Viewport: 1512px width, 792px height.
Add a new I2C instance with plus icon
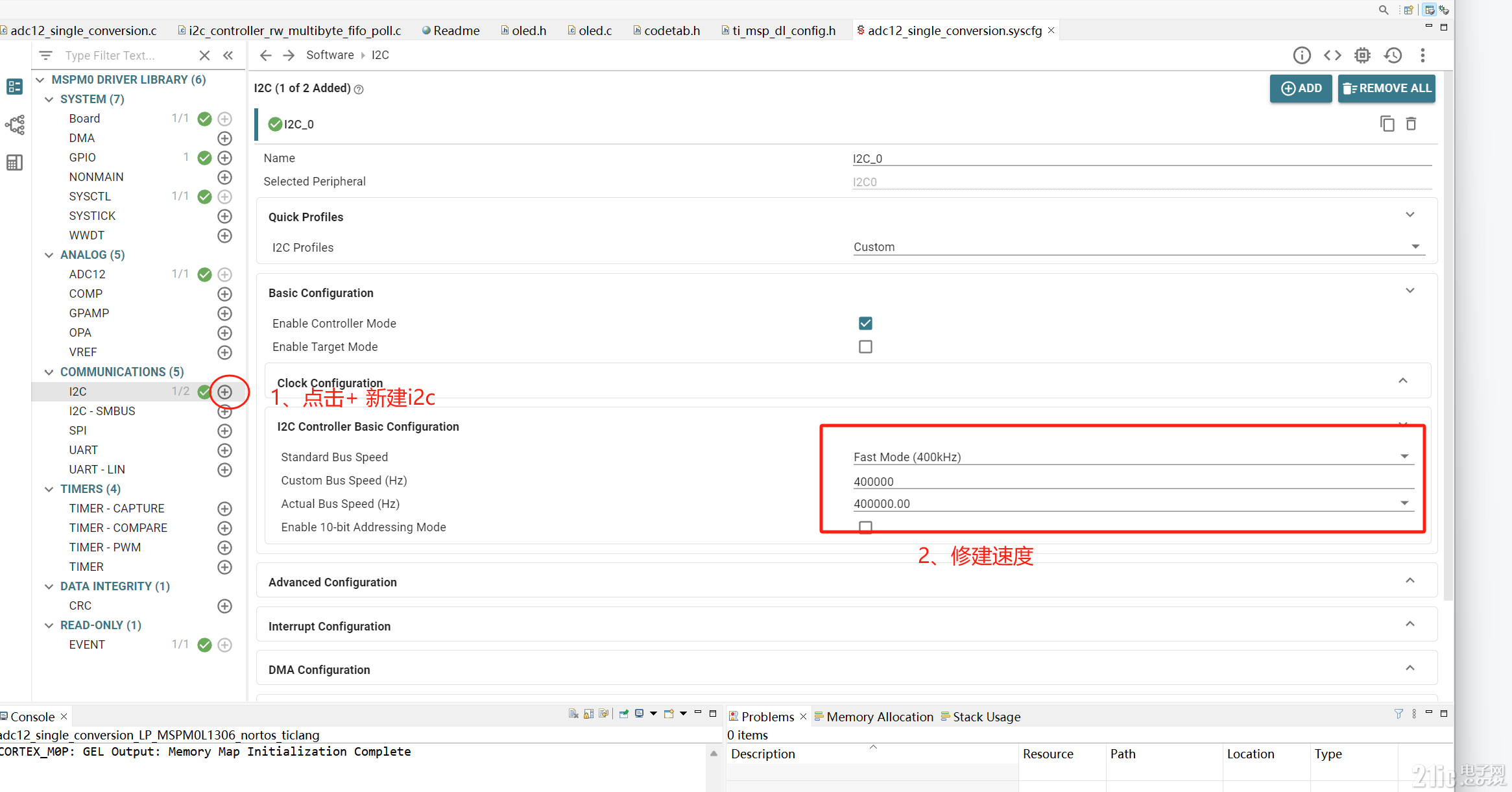tap(224, 392)
